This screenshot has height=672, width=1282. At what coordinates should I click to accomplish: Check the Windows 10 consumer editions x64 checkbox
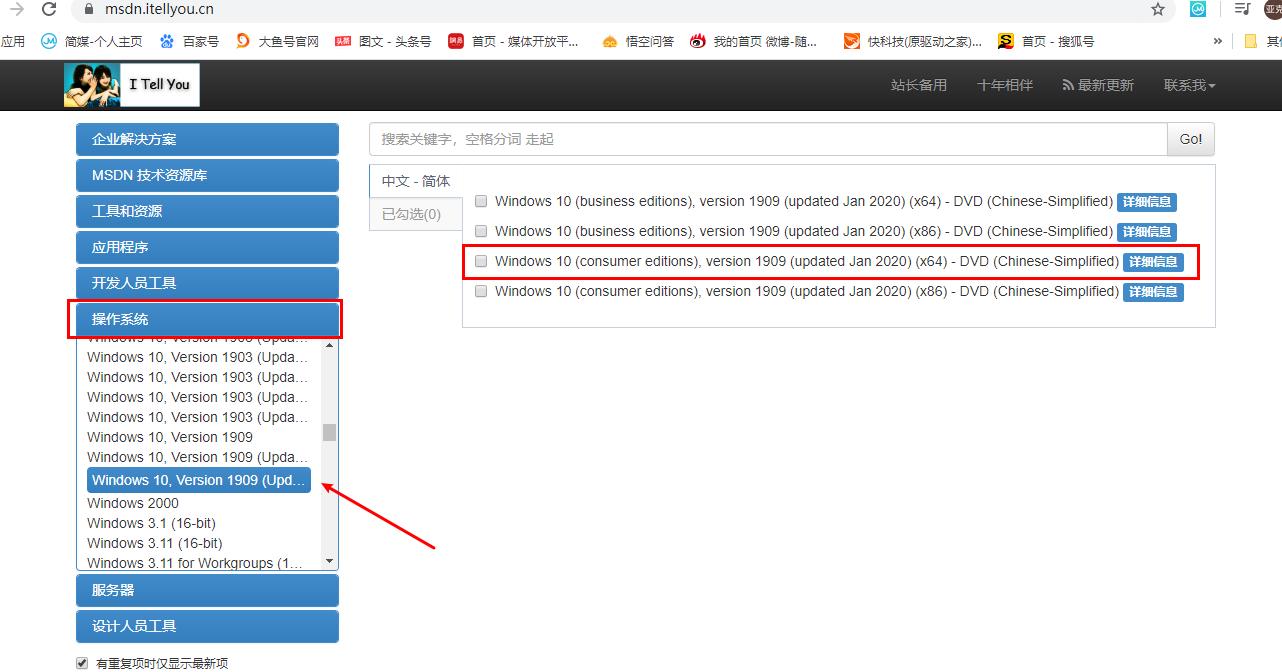click(x=481, y=261)
